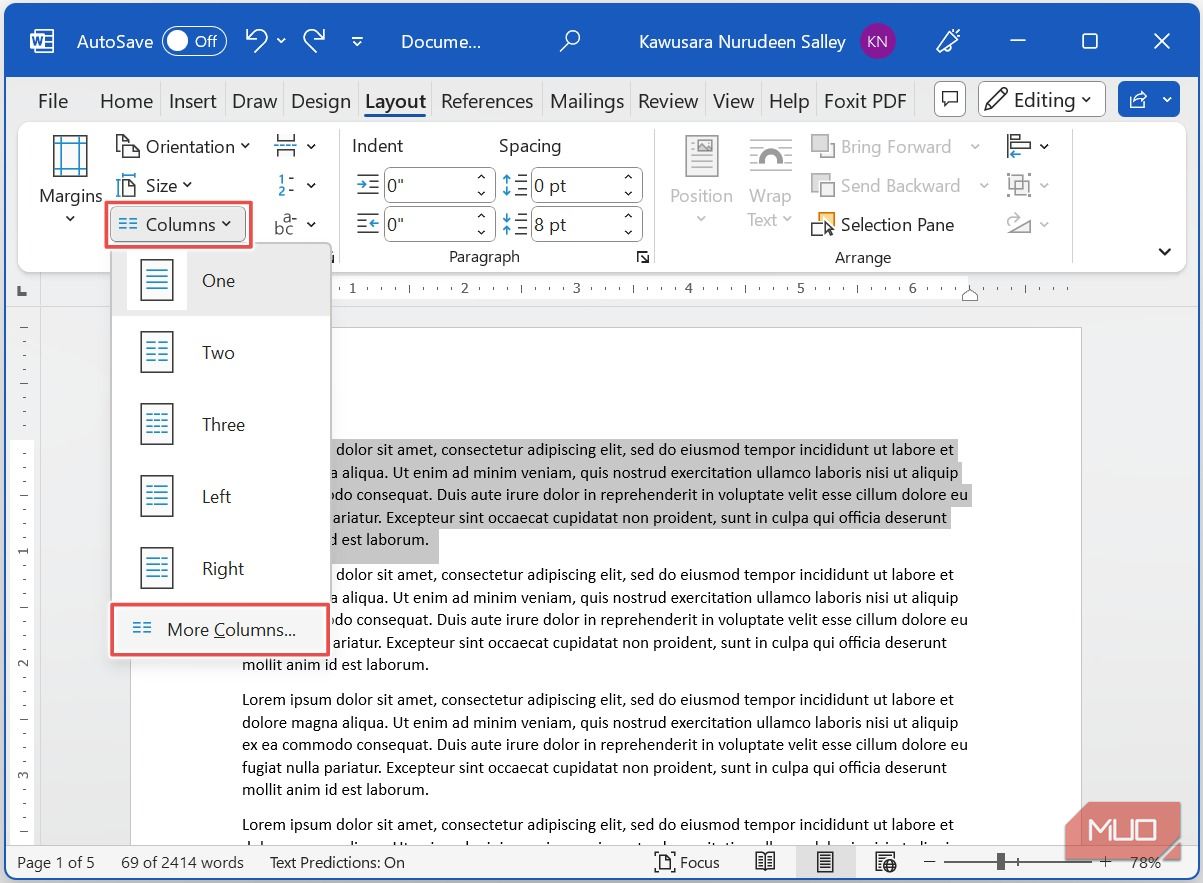Adjust the zoom slider
The height and width of the screenshot is (883, 1203).
(1001, 862)
